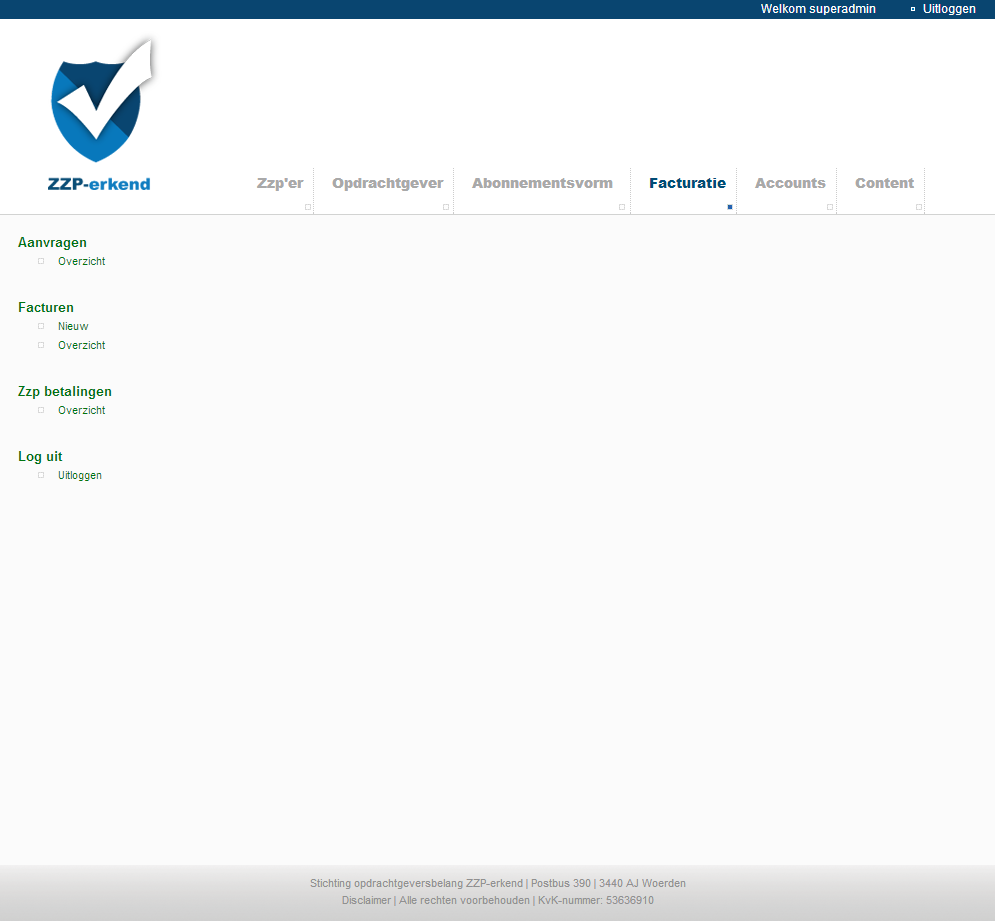Click the Postbus 390 footer text
Image resolution: width=995 pixels, height=921 pixels.
click(561, 884)
